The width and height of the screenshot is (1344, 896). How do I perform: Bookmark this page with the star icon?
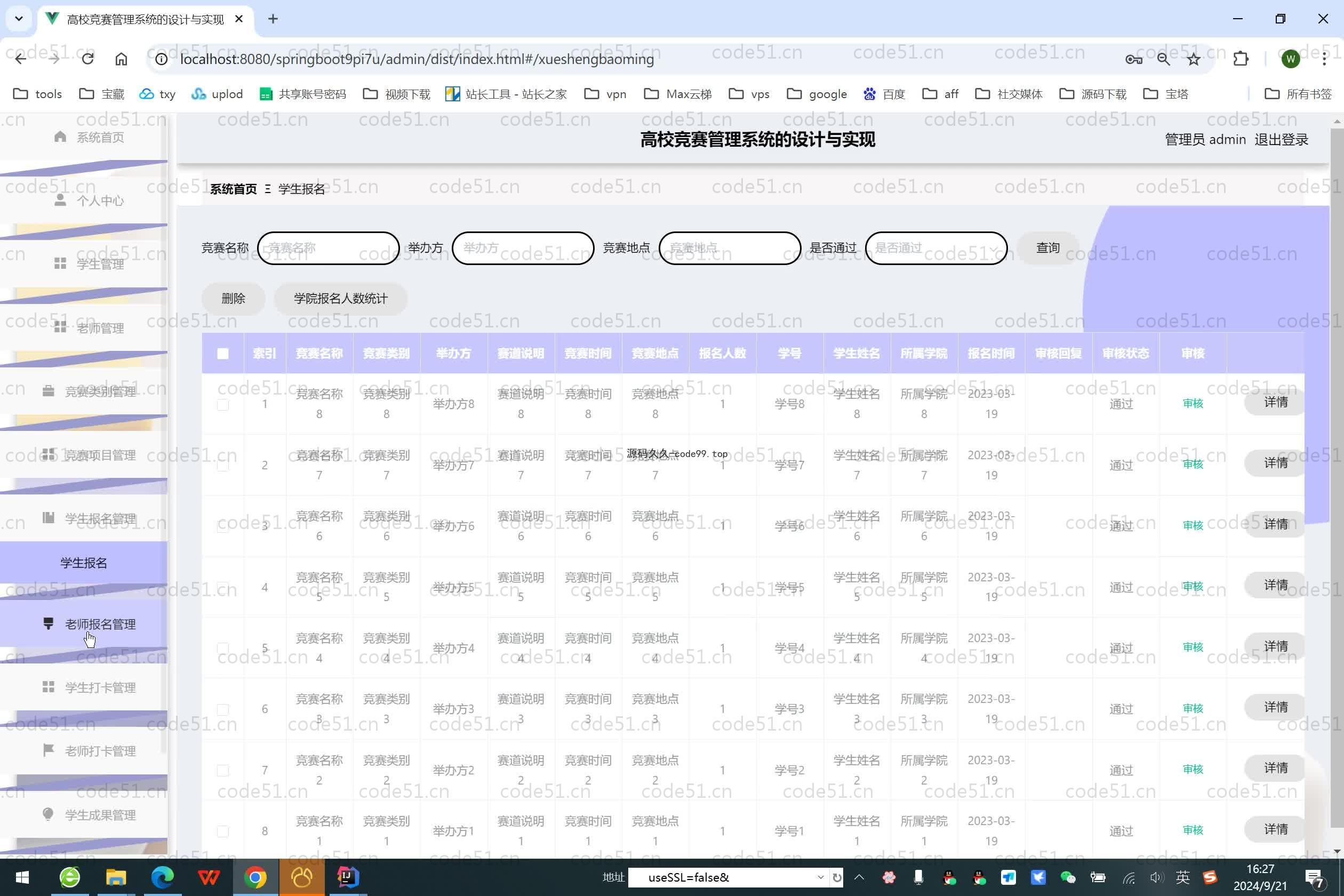(x=1193, y=59)
